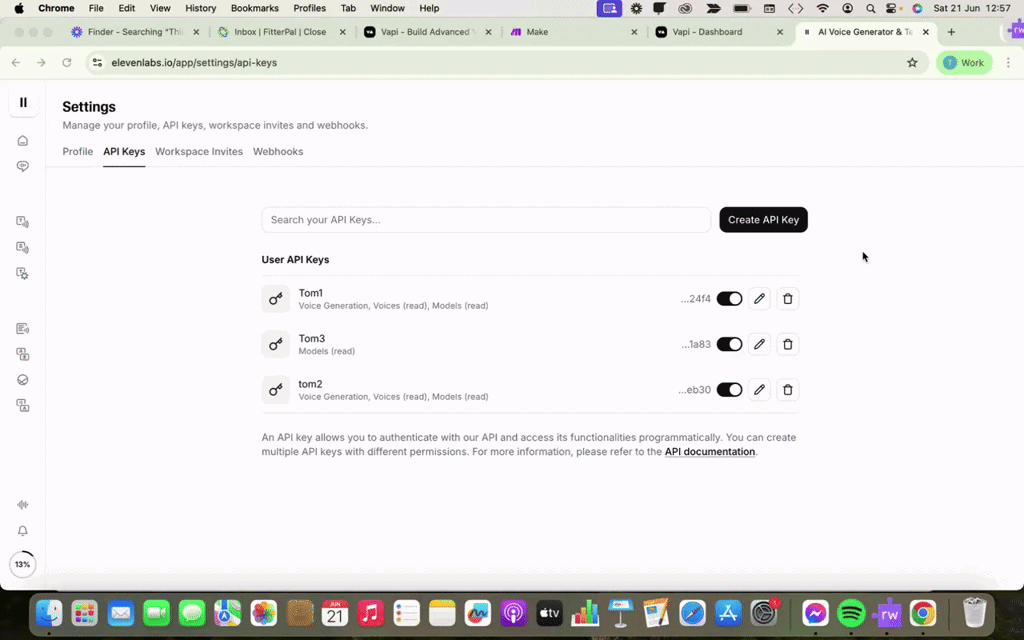Open the Home icon in left sidebar
Image resolution: width=1024 pixels, height=640 pixels.
tap(23, 141)
